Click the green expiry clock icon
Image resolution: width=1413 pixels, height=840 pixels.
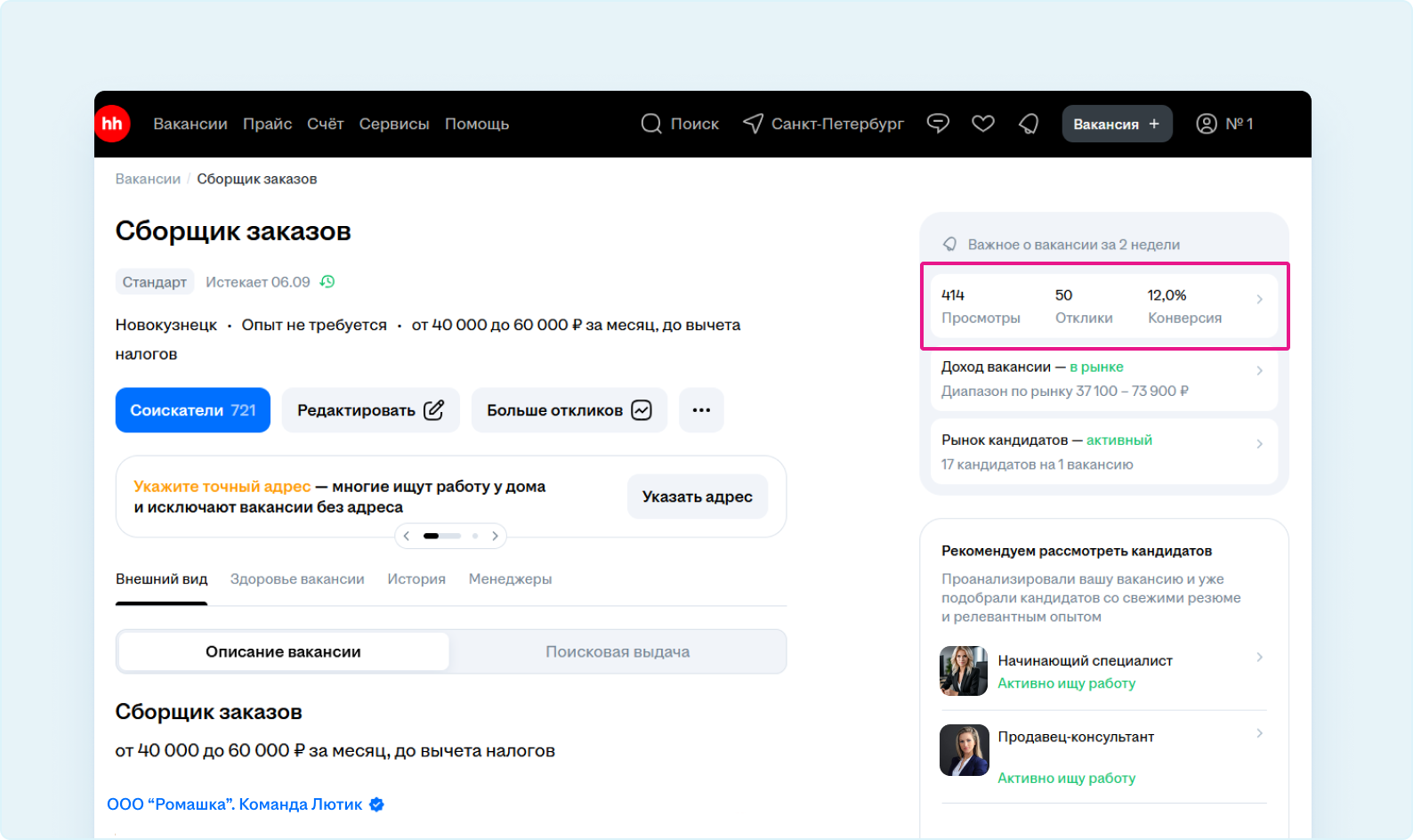[327, 282]
